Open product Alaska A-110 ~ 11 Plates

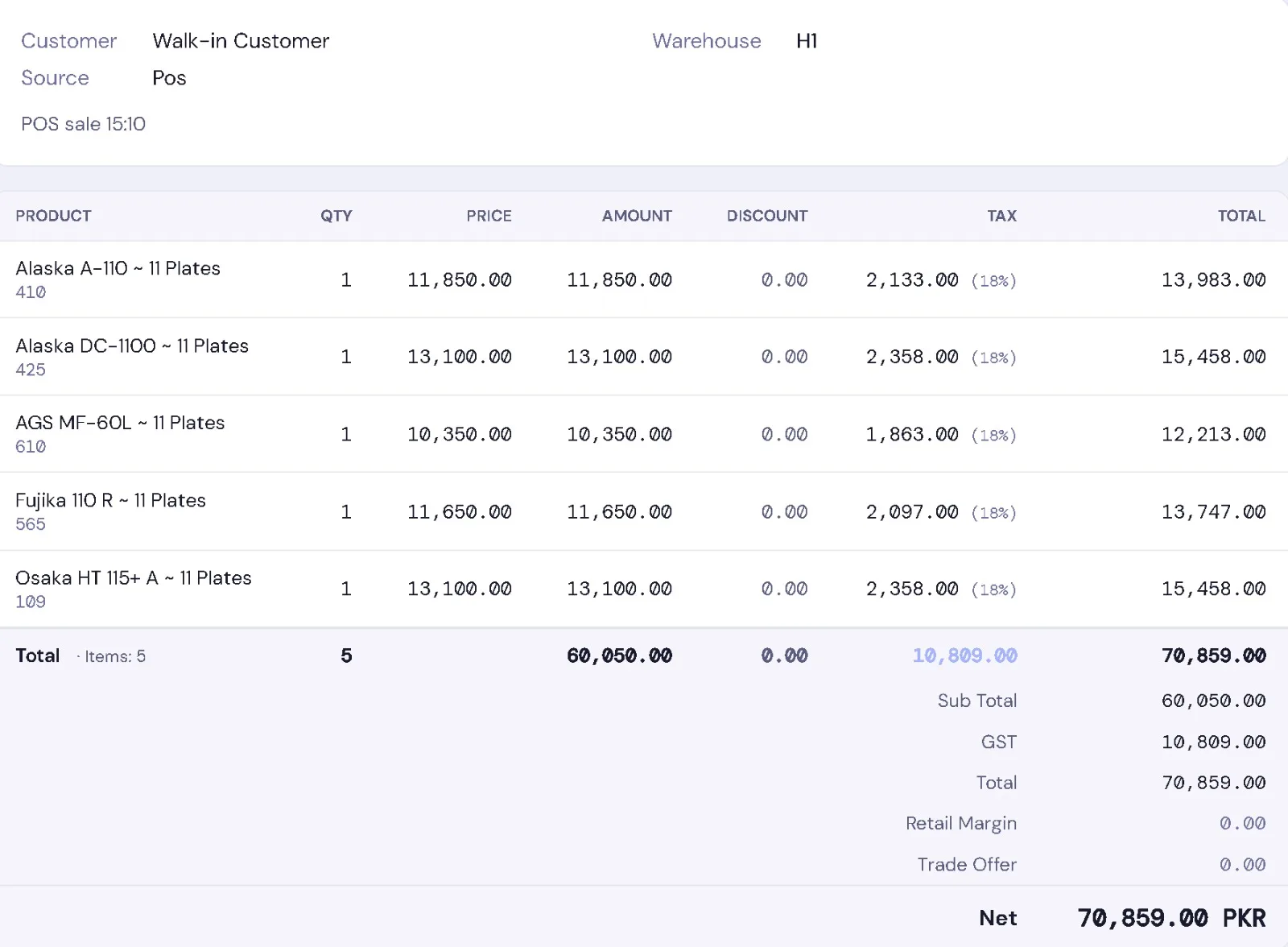(118, 268)
